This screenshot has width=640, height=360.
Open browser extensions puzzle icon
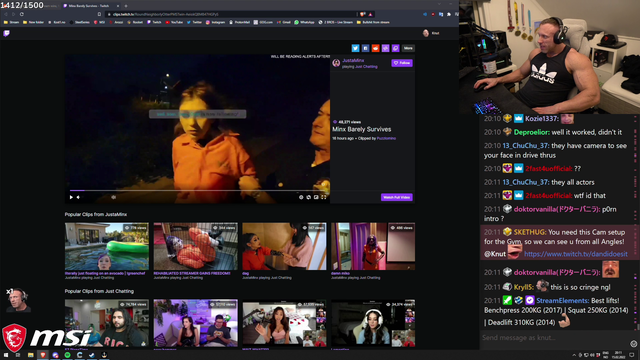tap(449, 14)
